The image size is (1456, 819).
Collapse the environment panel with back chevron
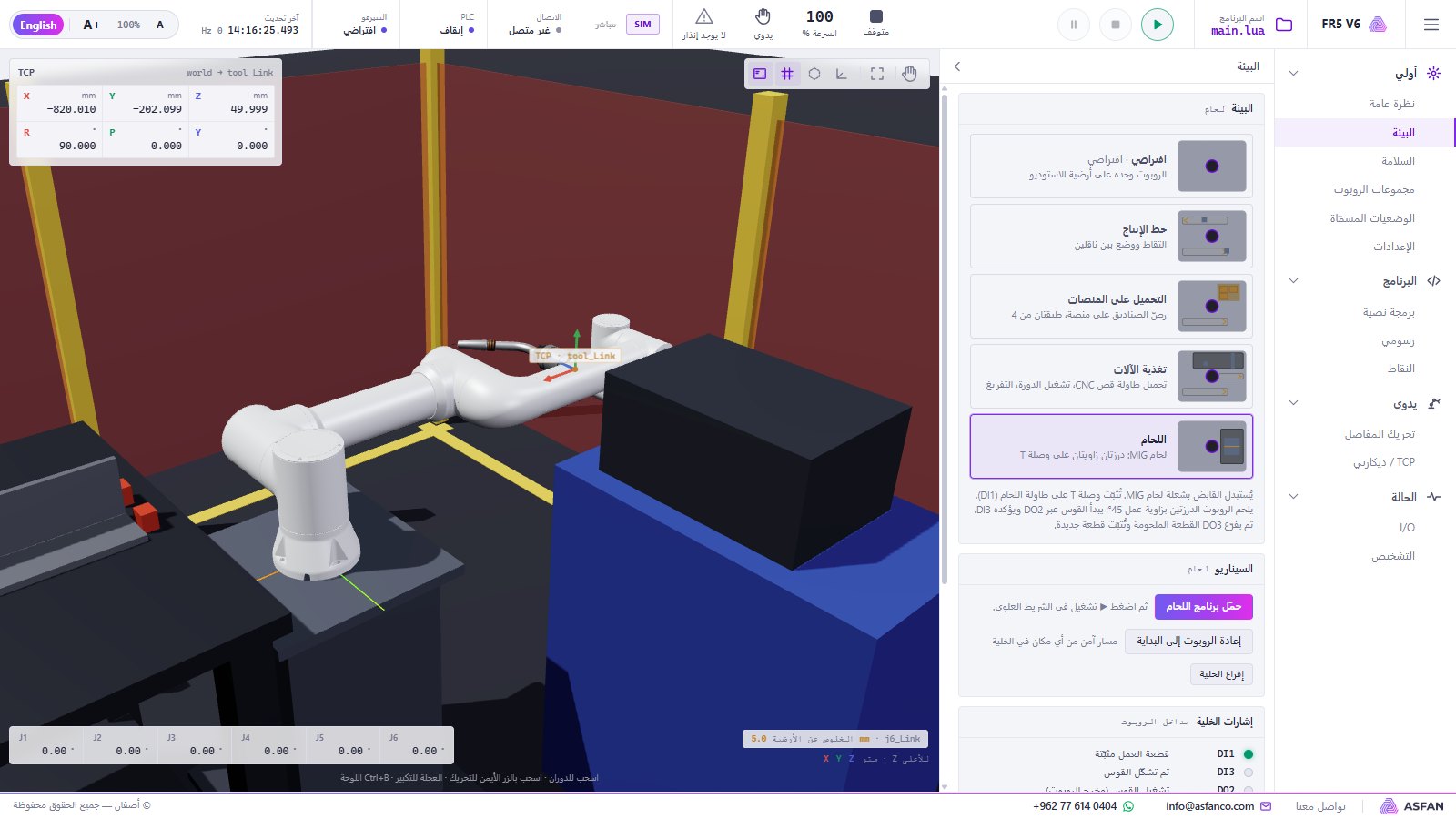click(957, 66)
